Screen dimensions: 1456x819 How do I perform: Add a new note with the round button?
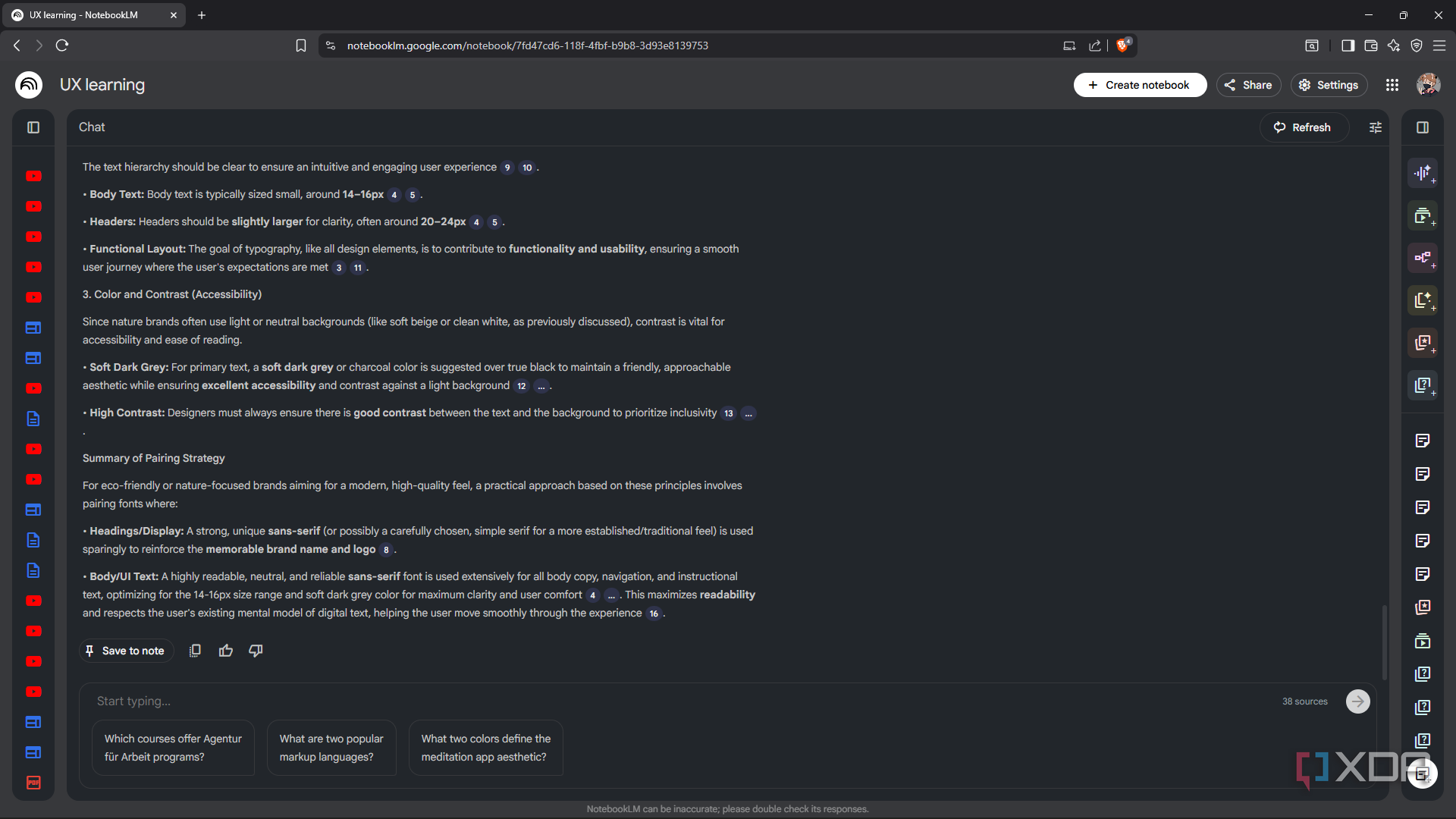pyautogui.click(x=1423, y=773)
